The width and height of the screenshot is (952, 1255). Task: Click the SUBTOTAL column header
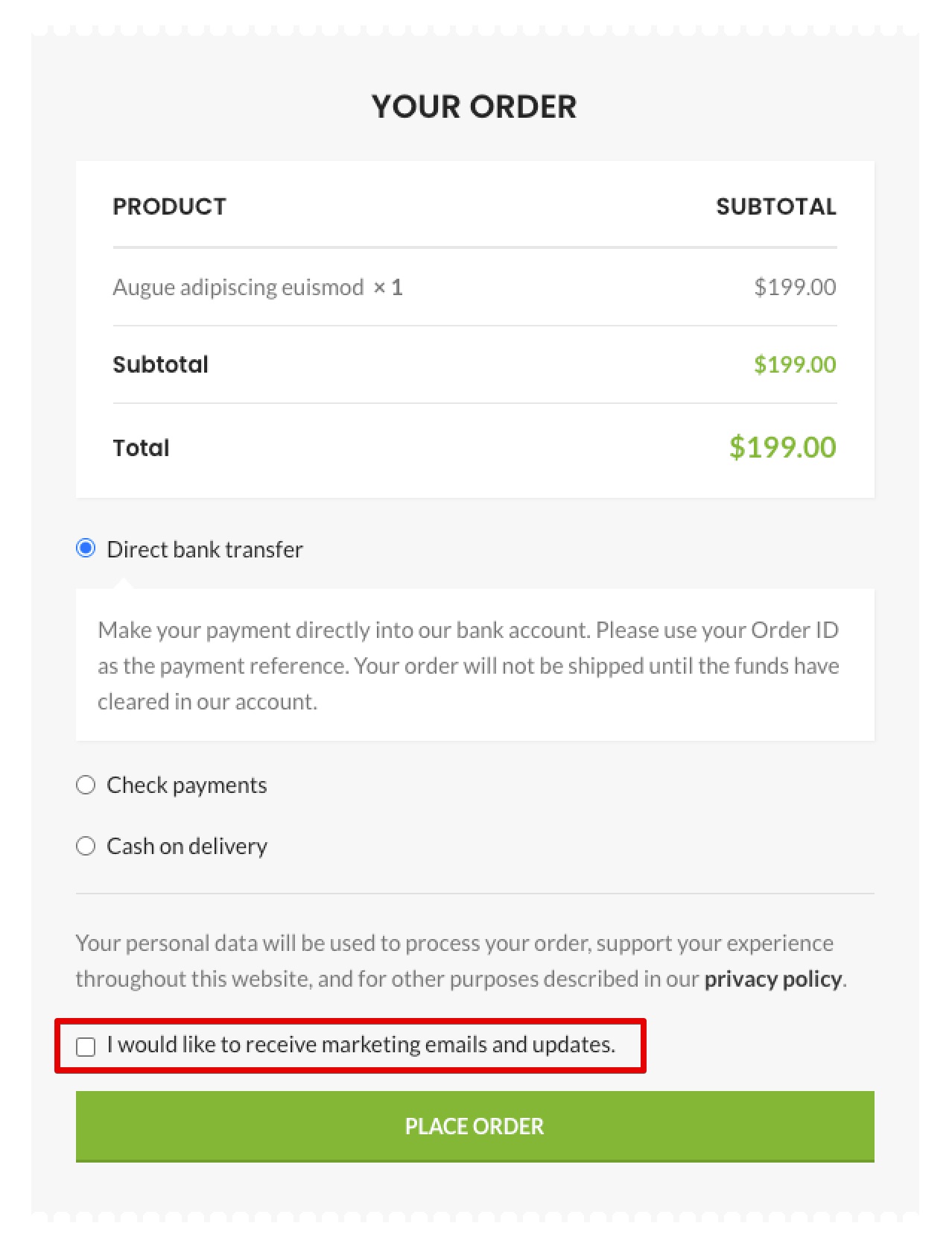tap(775, 206)
